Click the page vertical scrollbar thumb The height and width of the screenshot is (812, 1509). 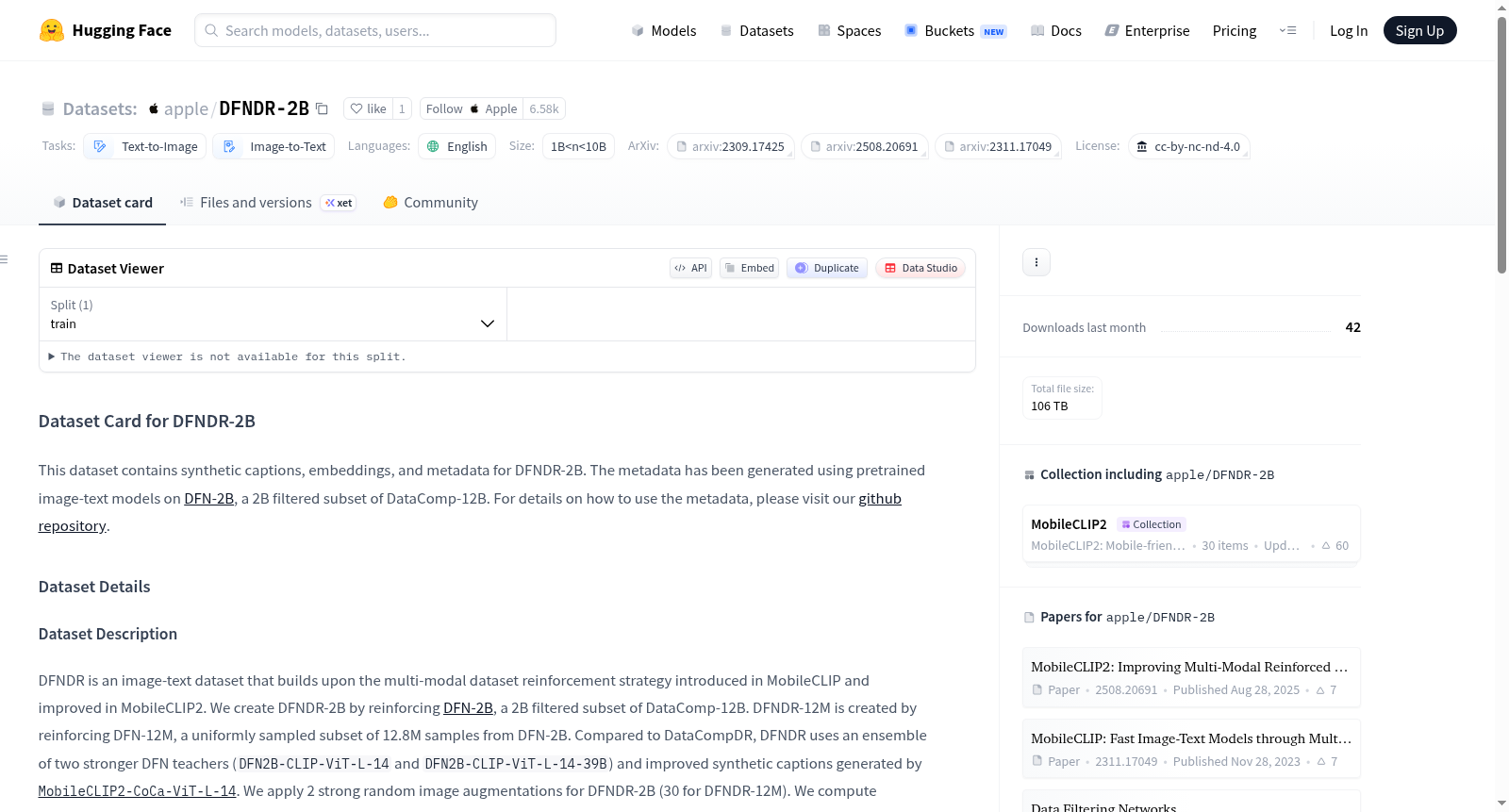[x=1501, y=144]
